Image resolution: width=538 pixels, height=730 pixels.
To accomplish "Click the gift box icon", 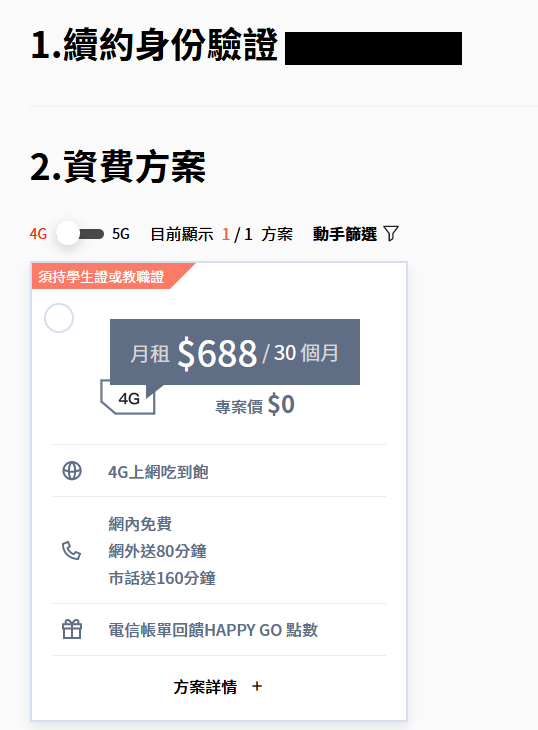I will click(72, 629).
